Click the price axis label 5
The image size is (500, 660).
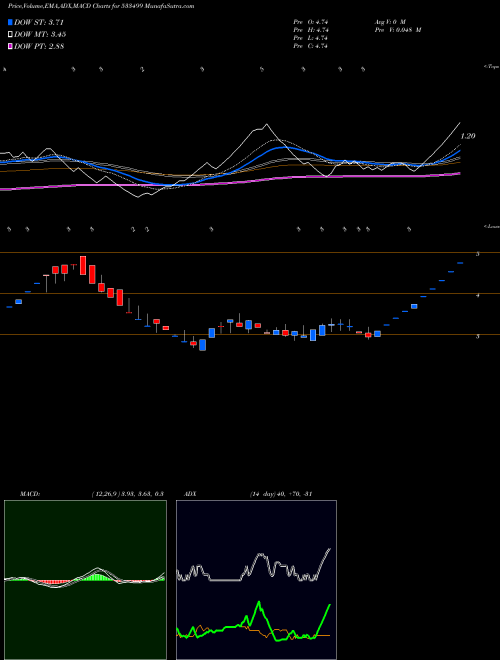click(x=478, y=254)
